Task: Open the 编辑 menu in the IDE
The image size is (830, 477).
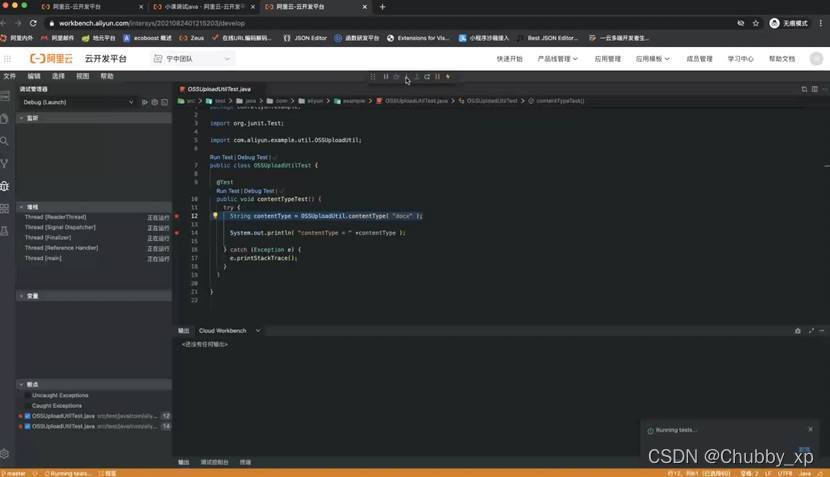Action: pos(34,76)
